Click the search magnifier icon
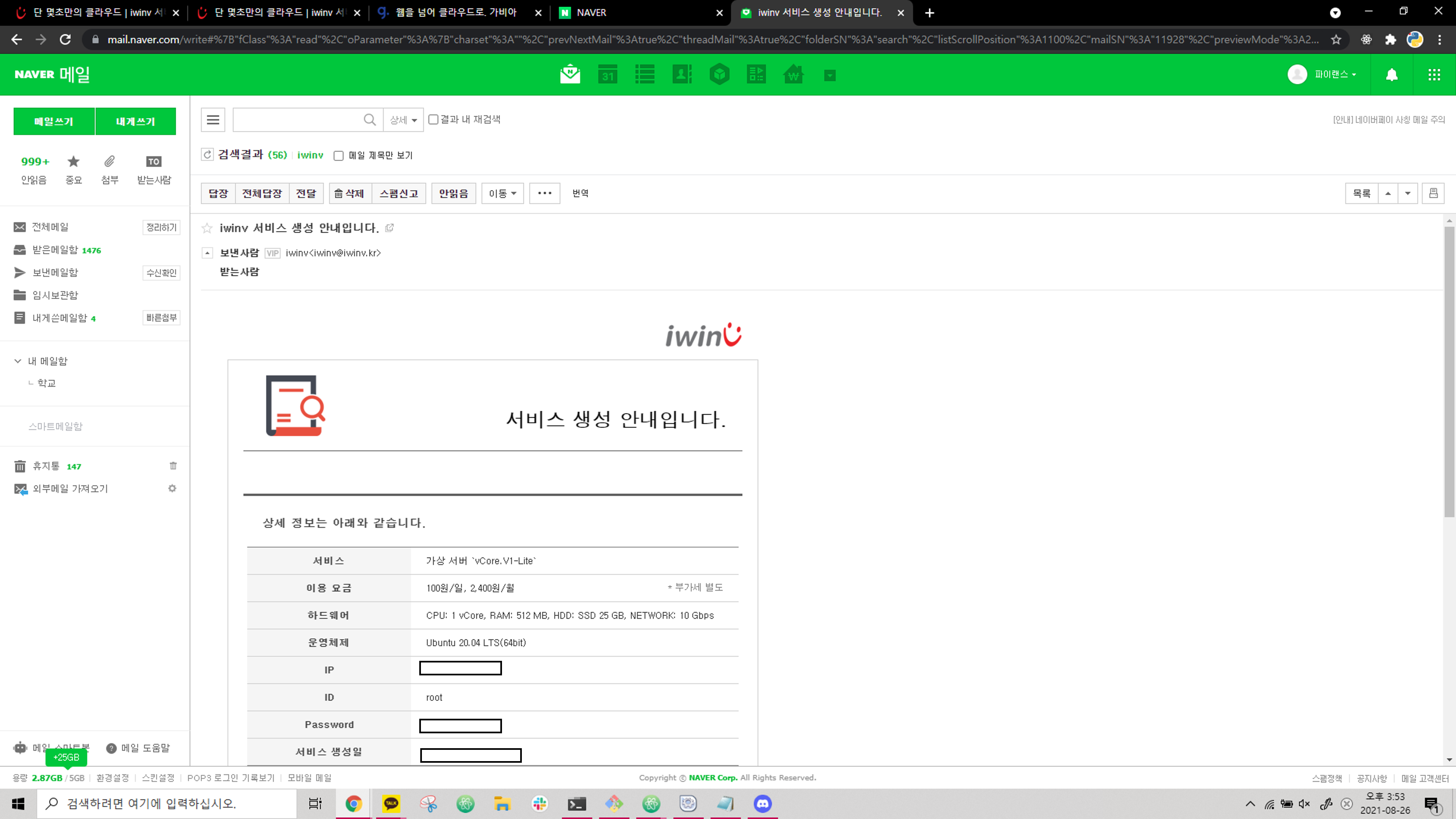This screenshot has height=819, width=1456. coord(370,120)
